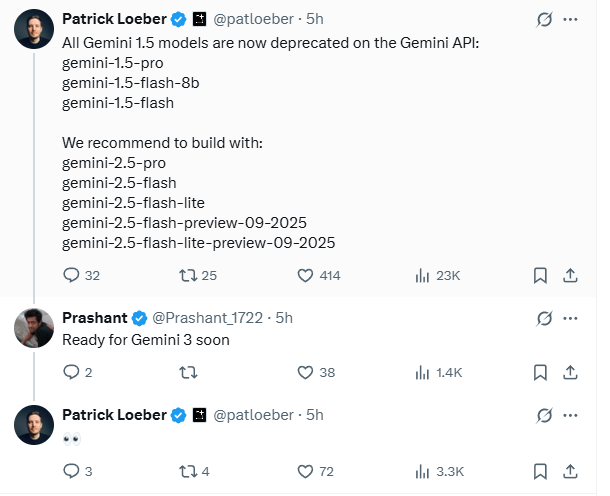
Task: Open more options on eyes emoji reply
Action: coord(570,415)
